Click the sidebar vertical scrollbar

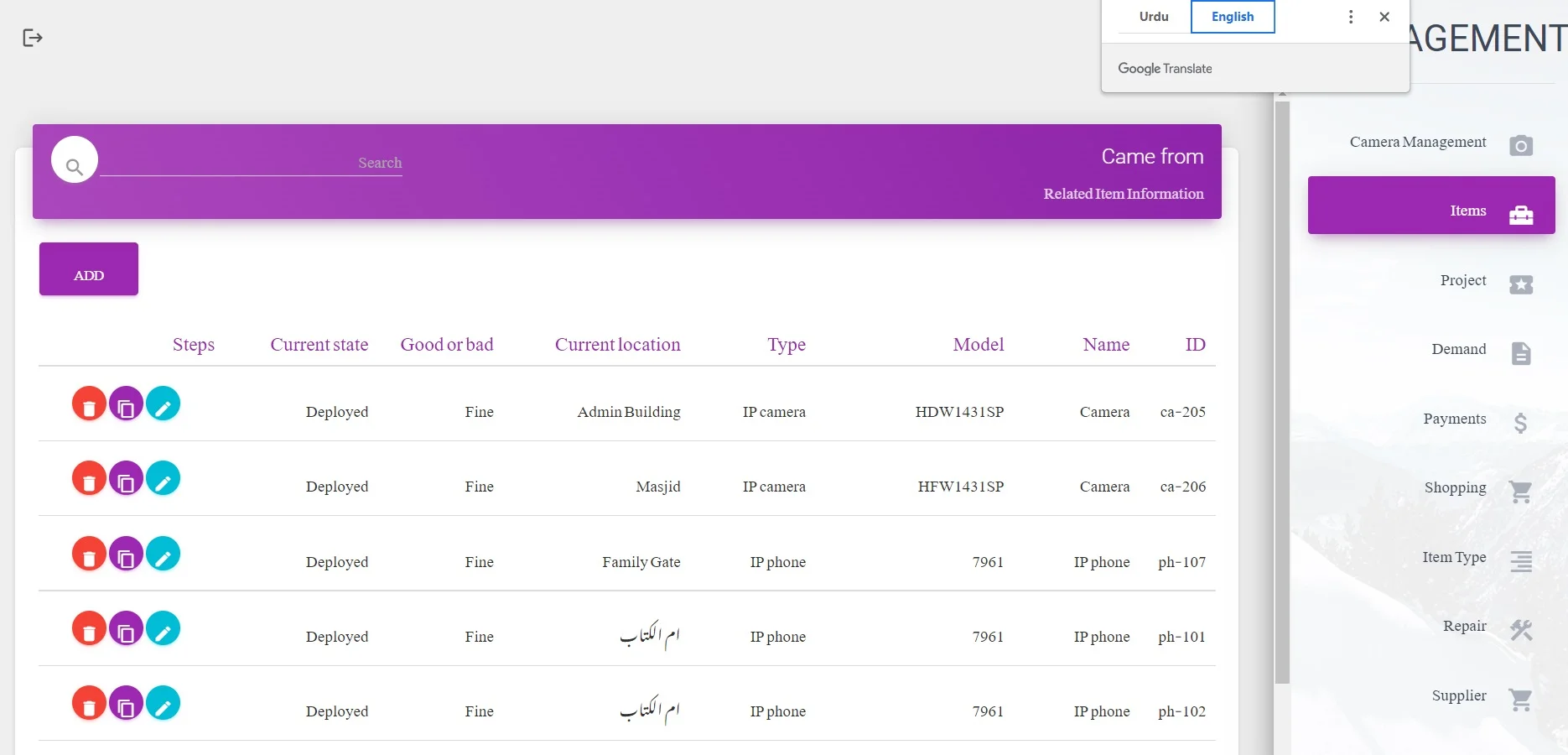pos(1281,393)
